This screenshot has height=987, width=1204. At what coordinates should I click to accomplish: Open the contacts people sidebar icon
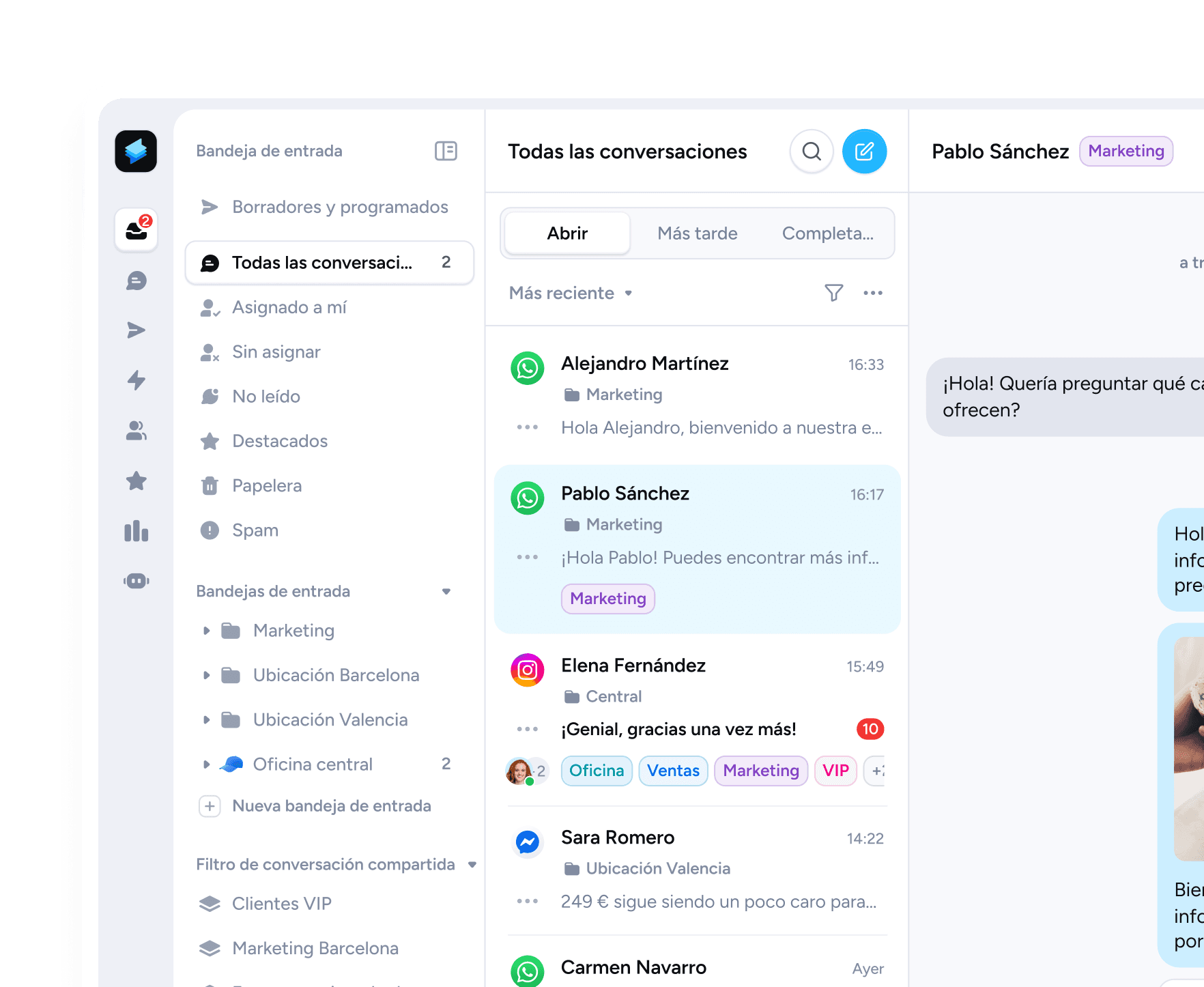137,430
